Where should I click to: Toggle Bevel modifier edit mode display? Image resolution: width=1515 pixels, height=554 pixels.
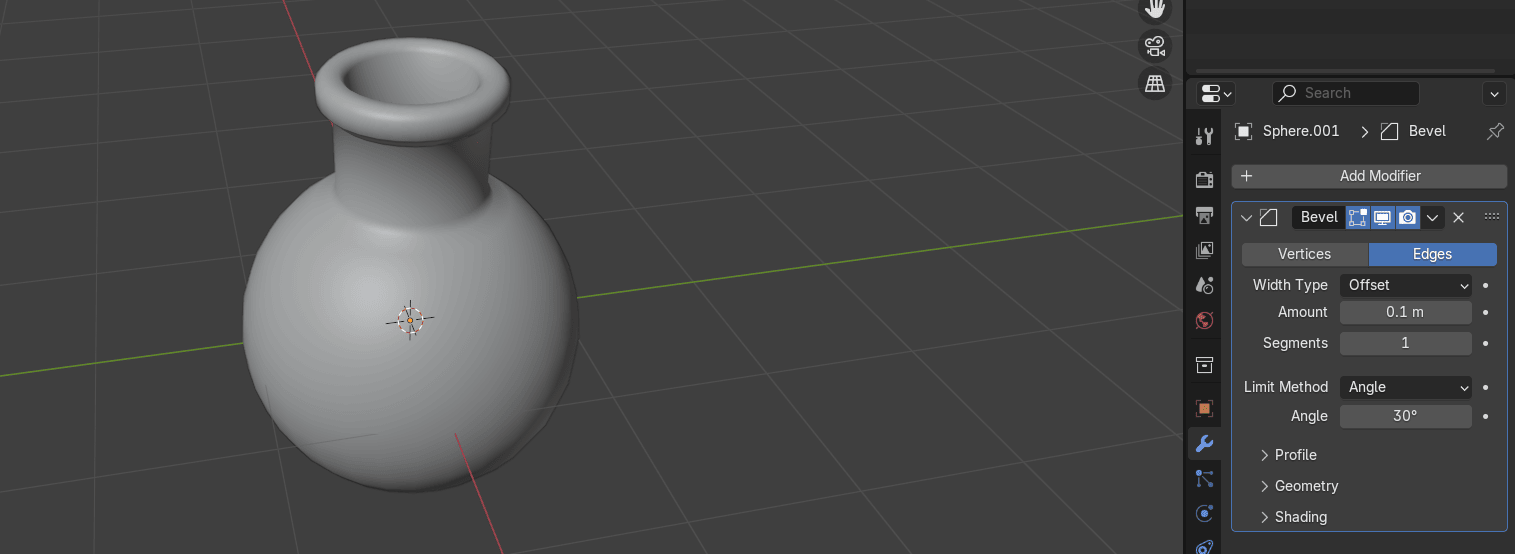pos(1357,217)
